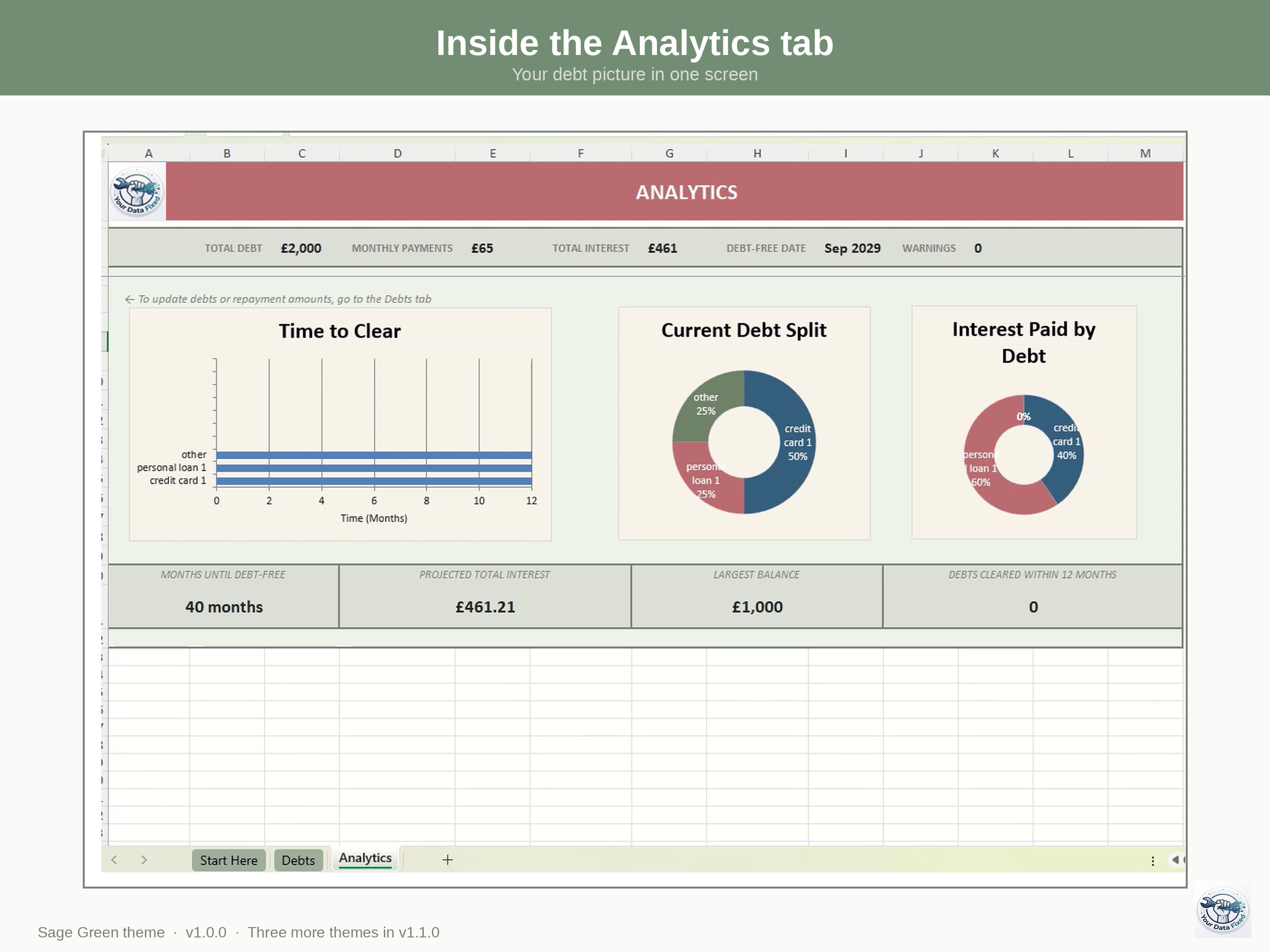Image resolution: width=1270 pixels, height=952 pixels.
Task: Select column E header
Action: coord(493,153)
